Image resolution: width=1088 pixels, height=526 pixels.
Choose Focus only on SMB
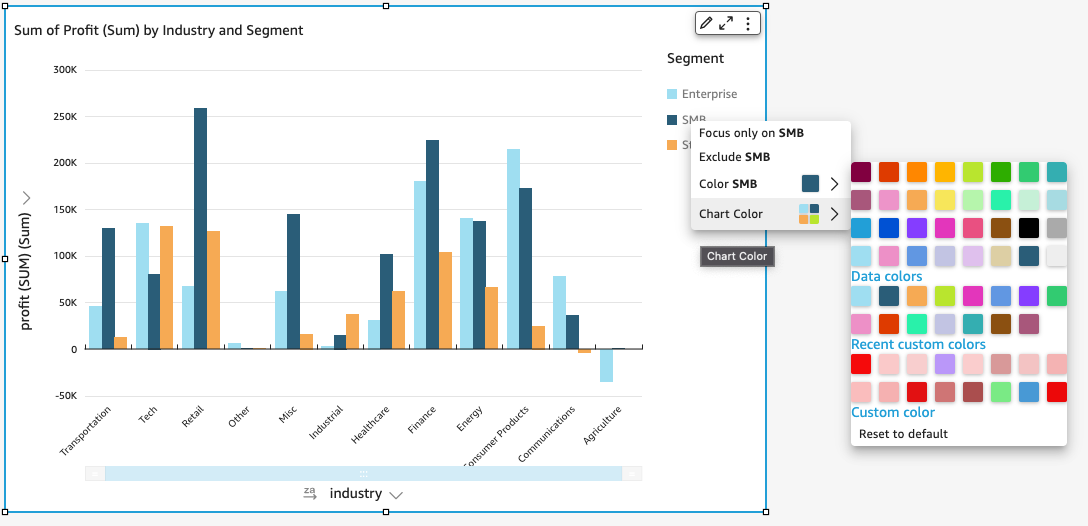(x=750, y=133)
